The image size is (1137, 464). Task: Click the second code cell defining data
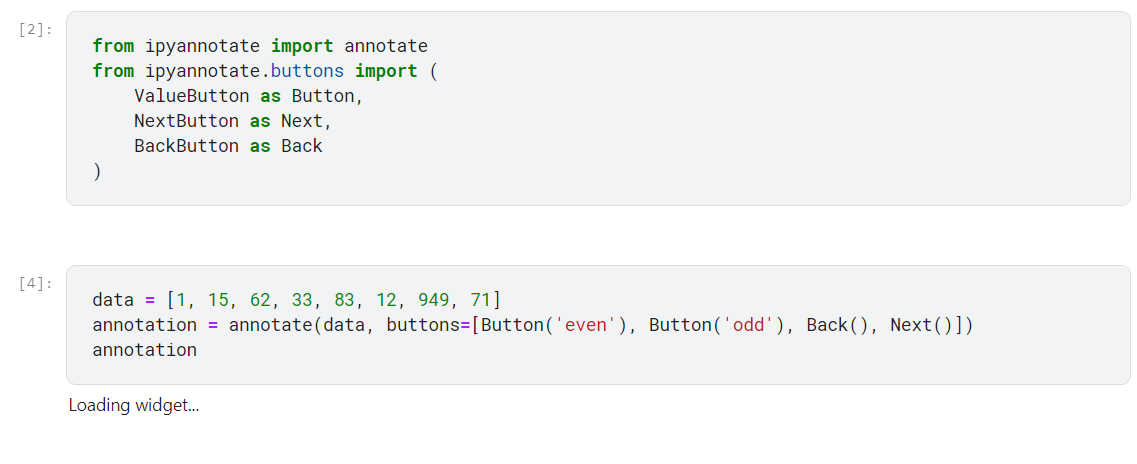(598, 325)
